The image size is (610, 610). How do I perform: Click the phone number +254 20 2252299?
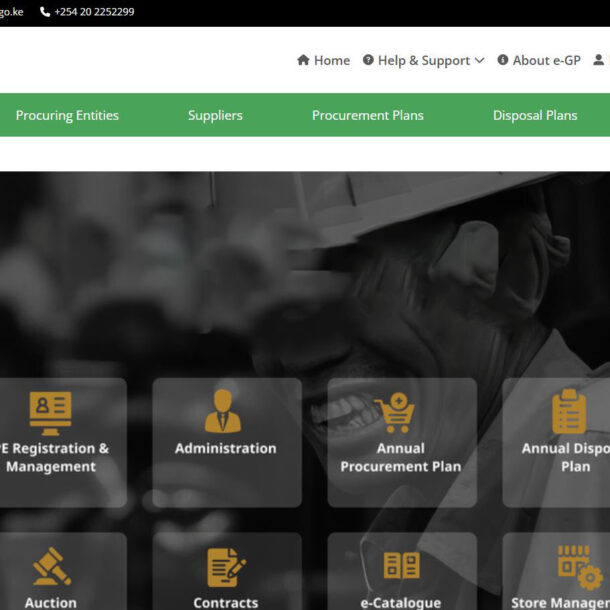tap(94, 12)
